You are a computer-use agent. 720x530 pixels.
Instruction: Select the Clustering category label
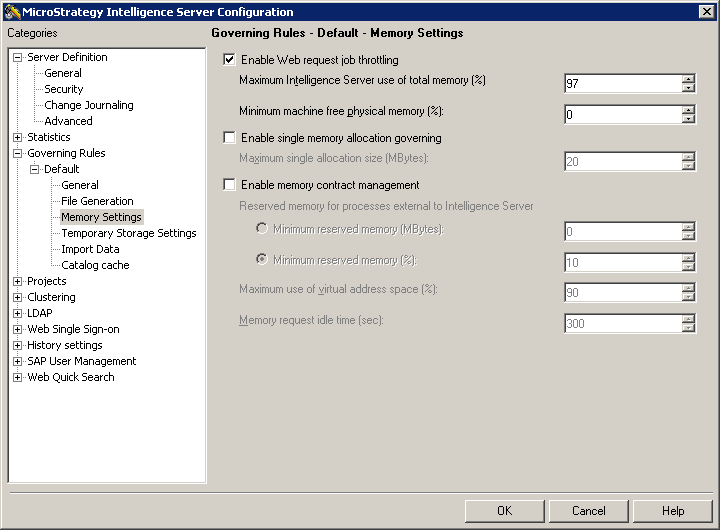51,297
